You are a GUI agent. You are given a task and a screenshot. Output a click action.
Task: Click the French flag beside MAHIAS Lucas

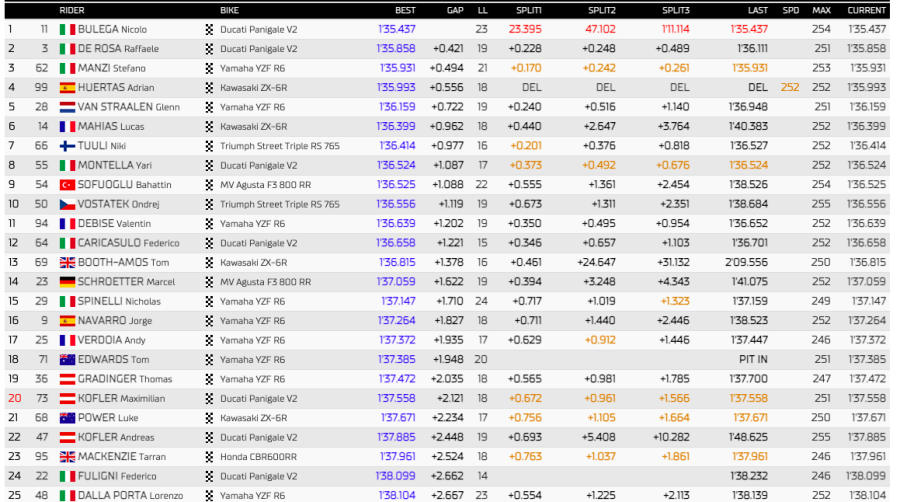point(67,127)
